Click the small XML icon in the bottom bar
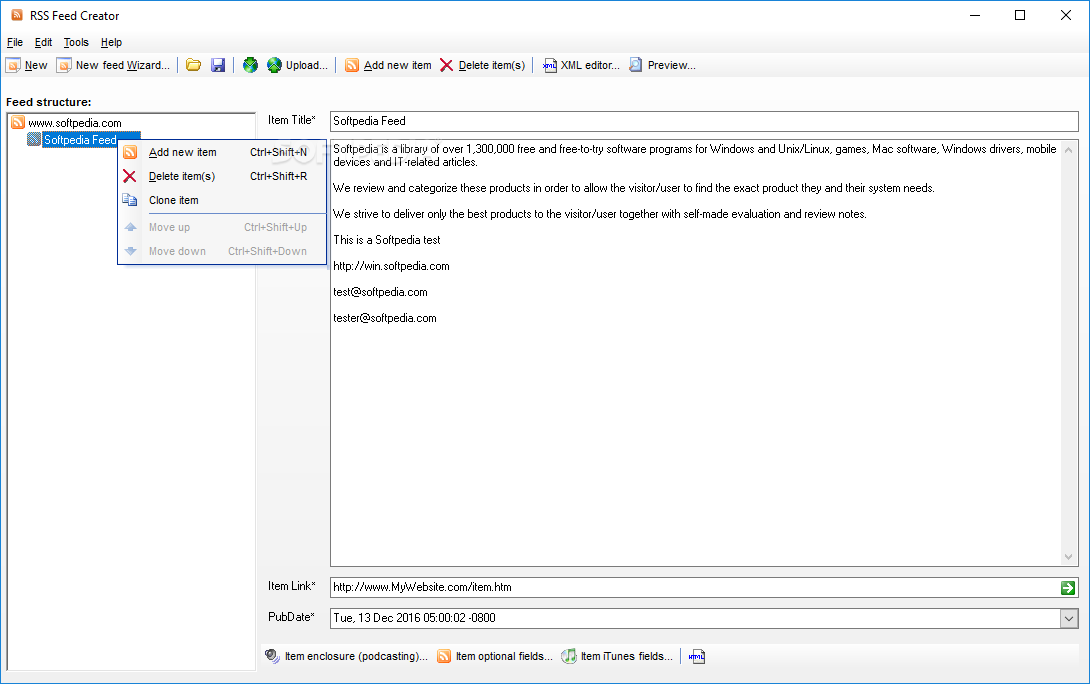The image size is (1090, 684). coord(697,656)
